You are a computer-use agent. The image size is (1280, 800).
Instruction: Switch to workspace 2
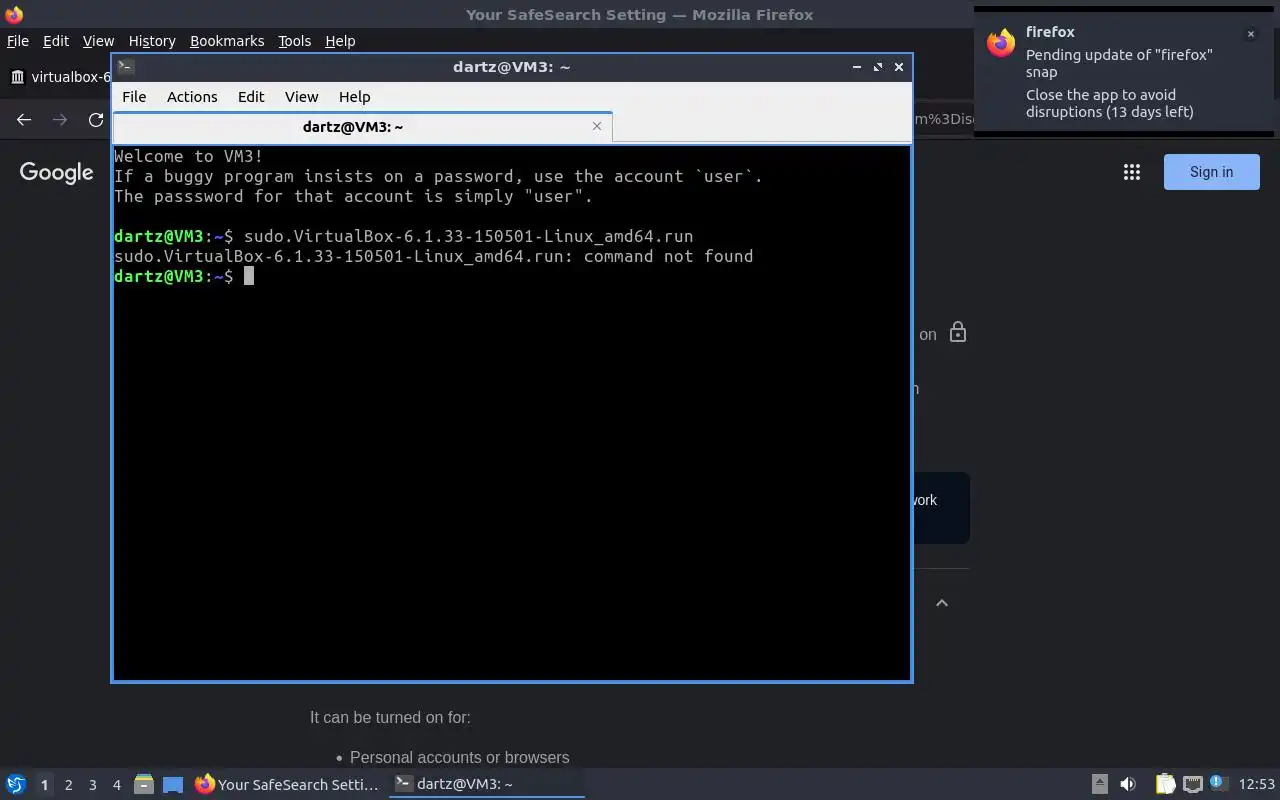pos(68,785)
